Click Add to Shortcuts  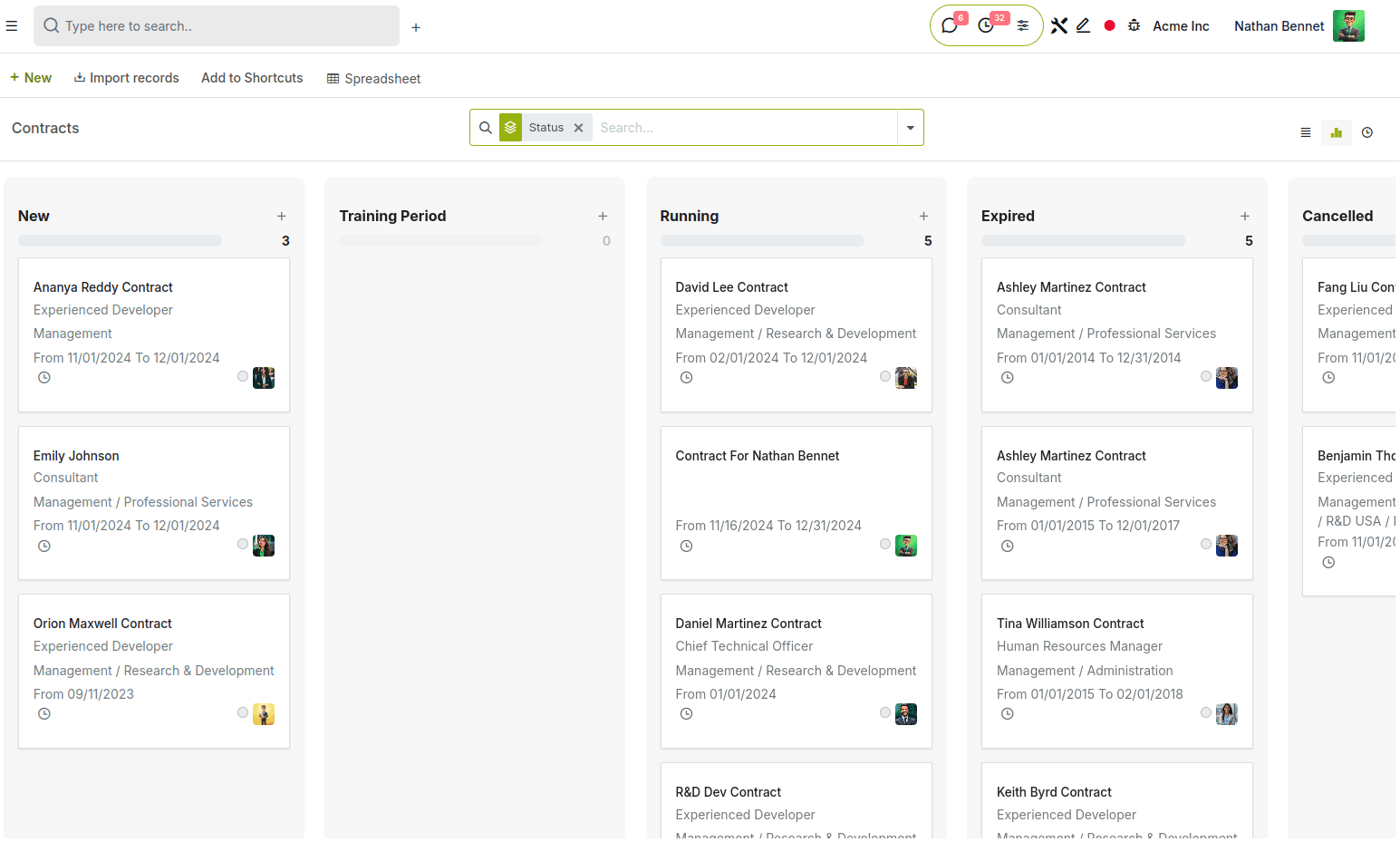[252, 78]
